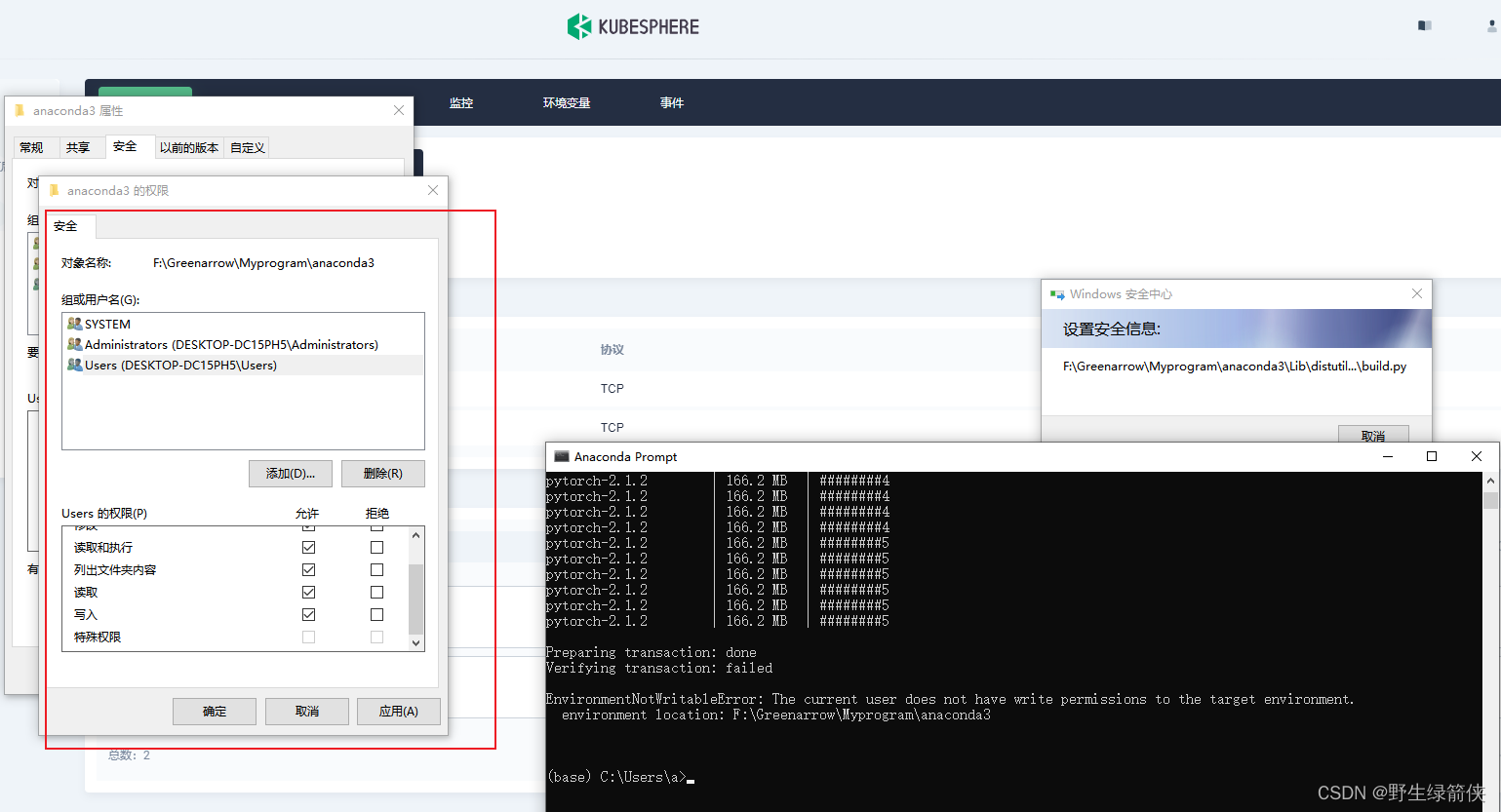
Task: Select Users (DESKTOP-DC15PH5\Users) entry
Action: click(243, 365)
